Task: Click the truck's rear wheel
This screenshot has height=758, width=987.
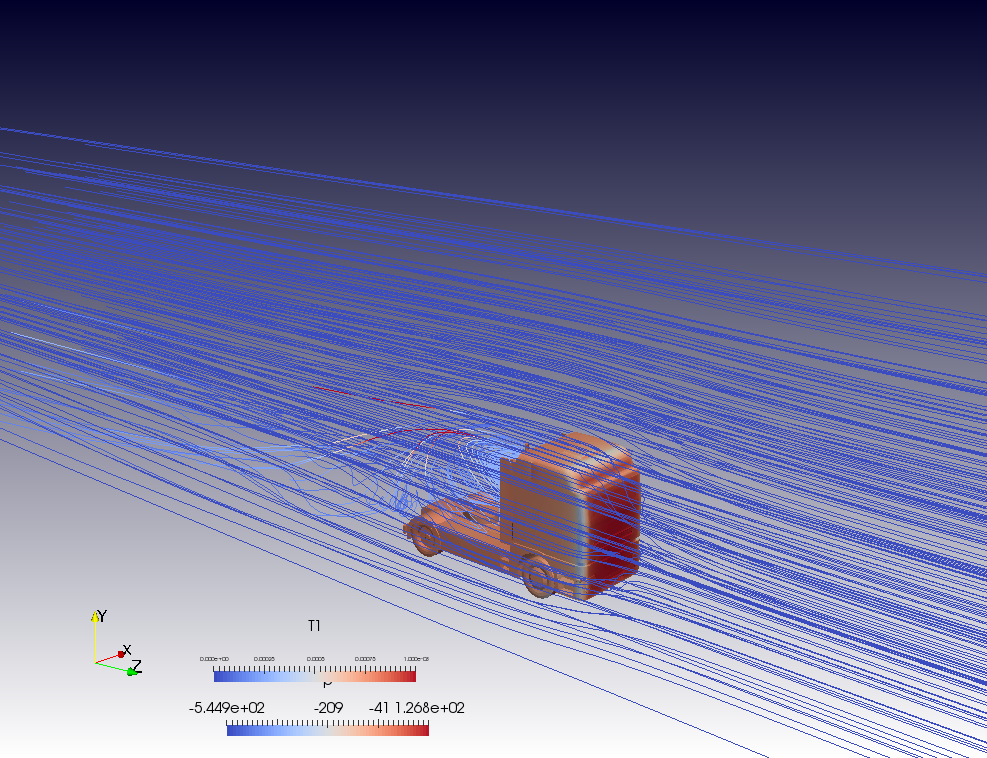Action: [426, 536]
